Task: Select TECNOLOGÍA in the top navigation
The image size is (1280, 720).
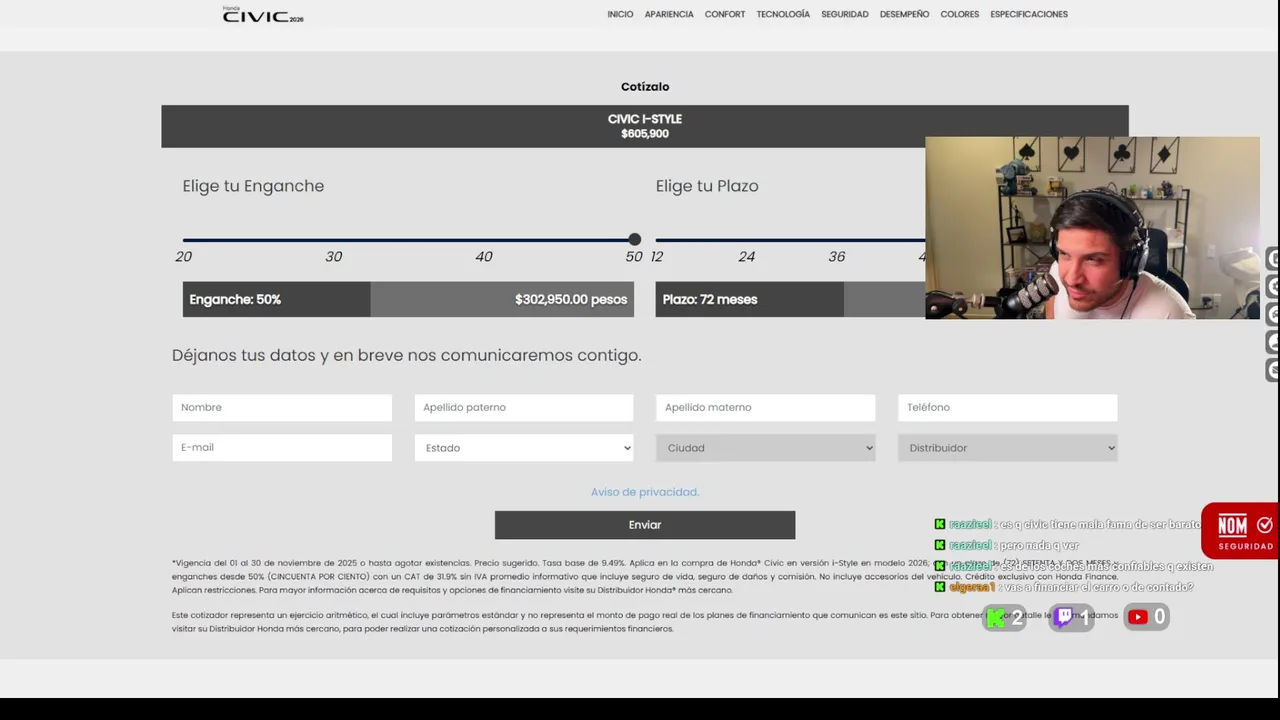Action: (783, 14)
